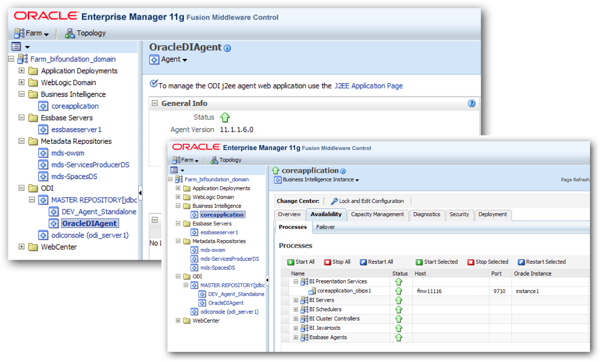The height and width of the screenshot is (362, 600).
Task: Click Start All processes button
Action: click(301, 262)
